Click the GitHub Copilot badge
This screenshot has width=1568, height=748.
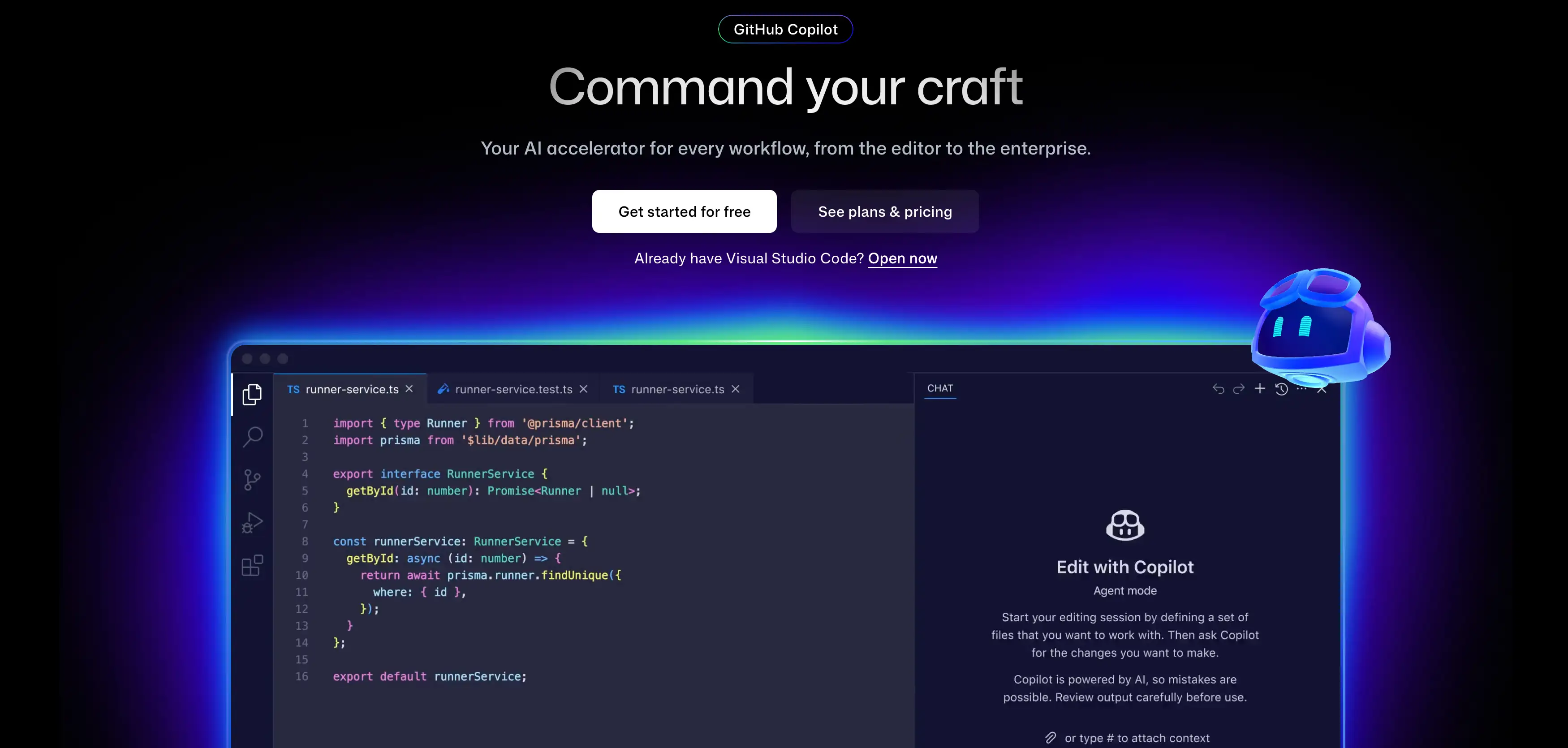click(x=784, y=29)
